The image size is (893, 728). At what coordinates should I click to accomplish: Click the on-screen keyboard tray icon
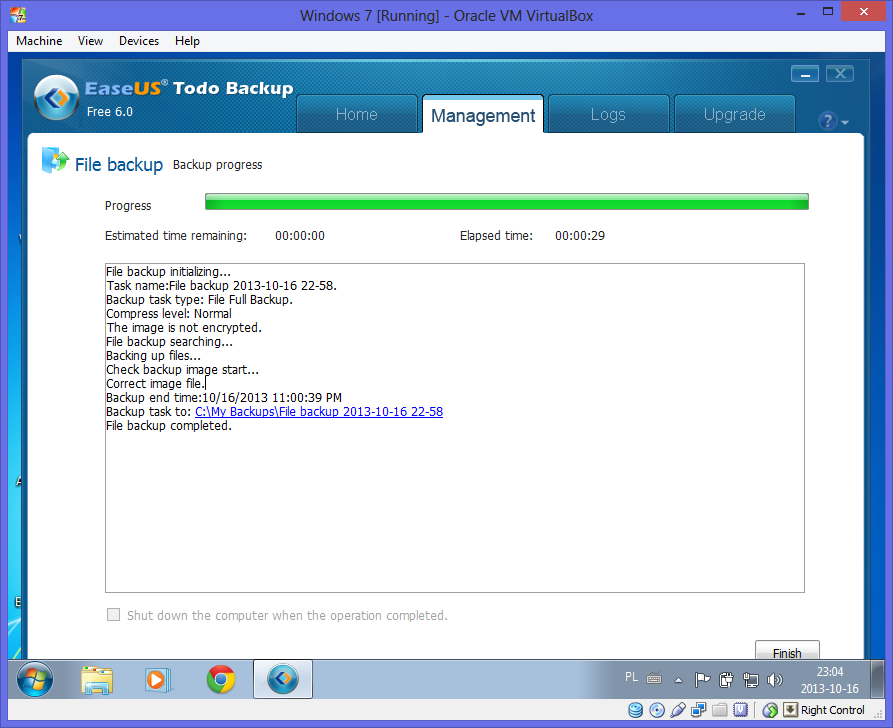click(x=654, y=678)
